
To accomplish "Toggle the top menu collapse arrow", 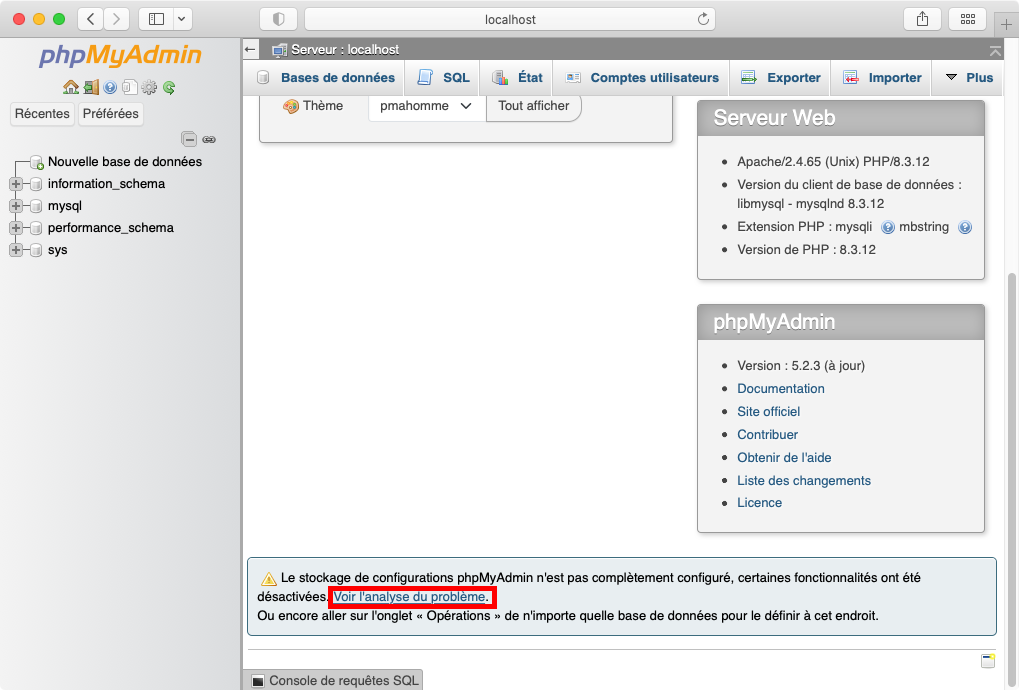I will [x=995, y=50].
